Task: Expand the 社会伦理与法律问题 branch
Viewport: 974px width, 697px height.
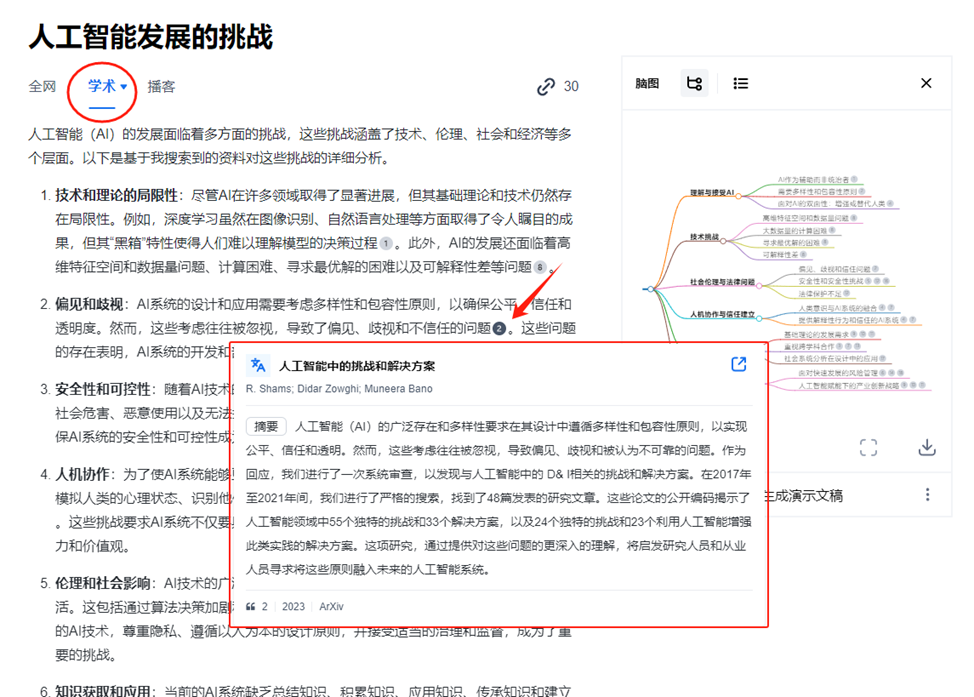Action: coord(760,286)
